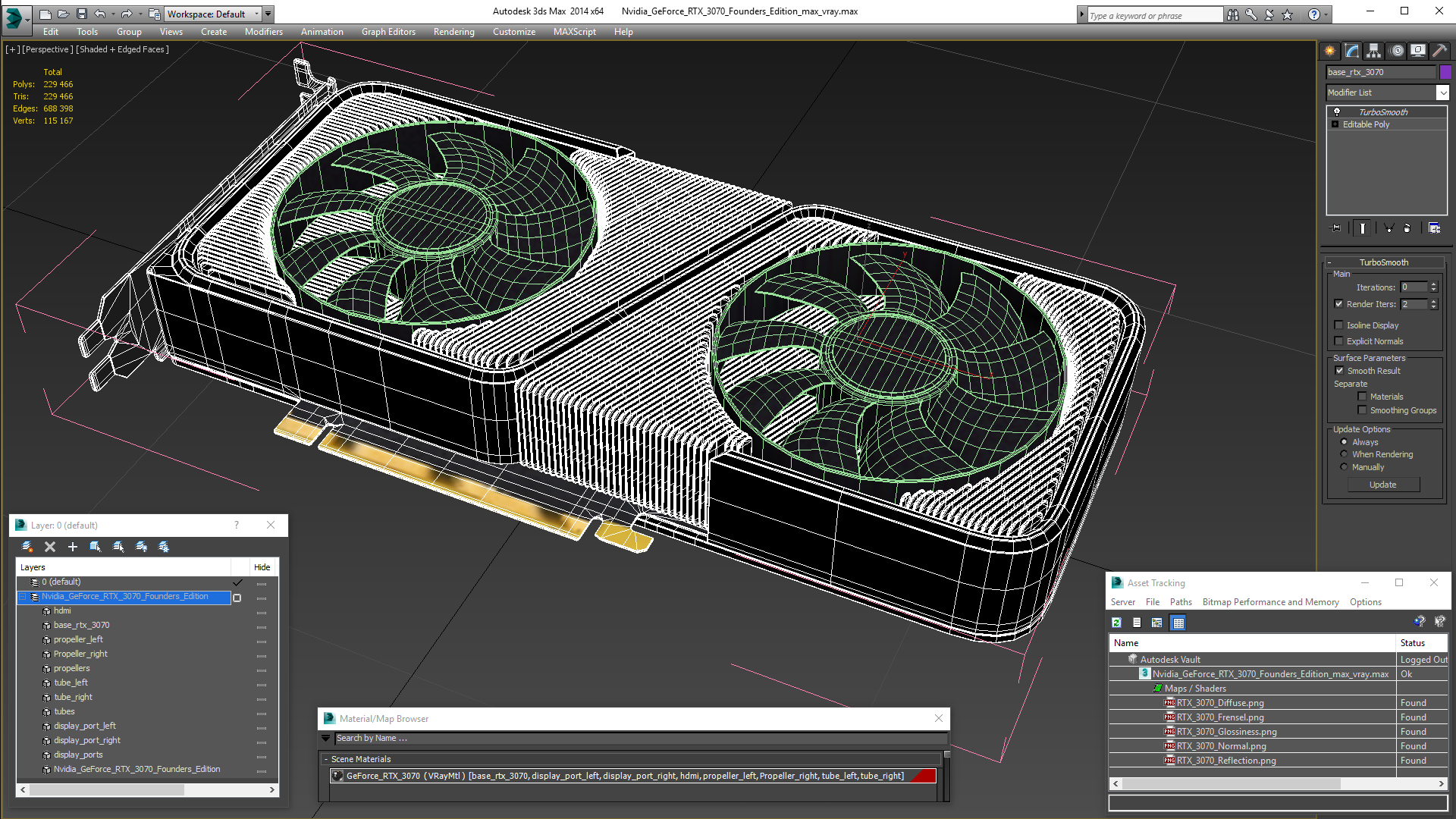Click the Pin Stack icon under the modifier stack
Viewport: 1456px width, 819px height.
tap(1336, 227)
